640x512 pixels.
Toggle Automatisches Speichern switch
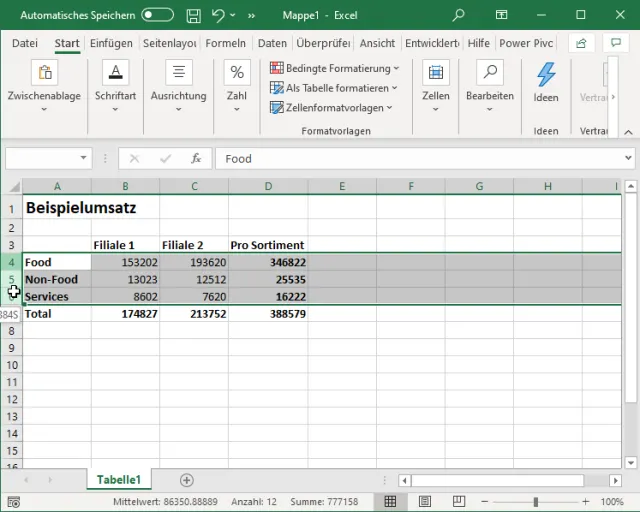tap(157, 16)
